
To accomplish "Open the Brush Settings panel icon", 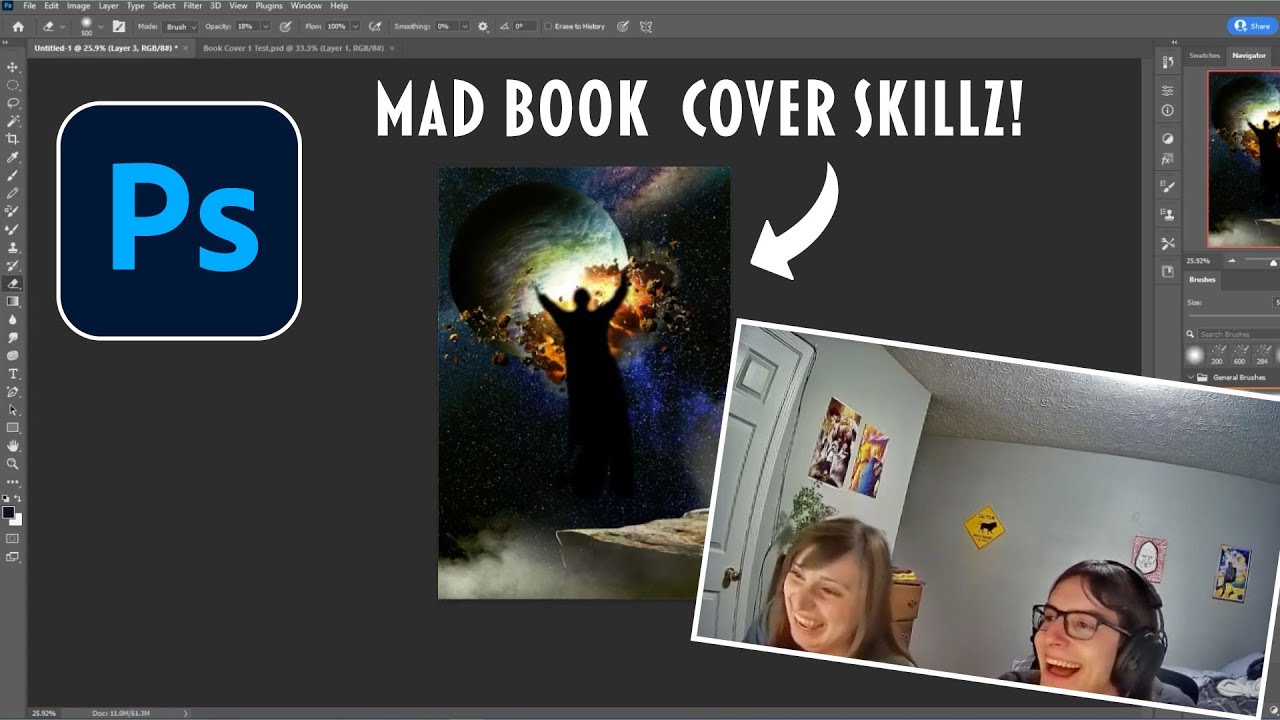I will (1167, 186).
